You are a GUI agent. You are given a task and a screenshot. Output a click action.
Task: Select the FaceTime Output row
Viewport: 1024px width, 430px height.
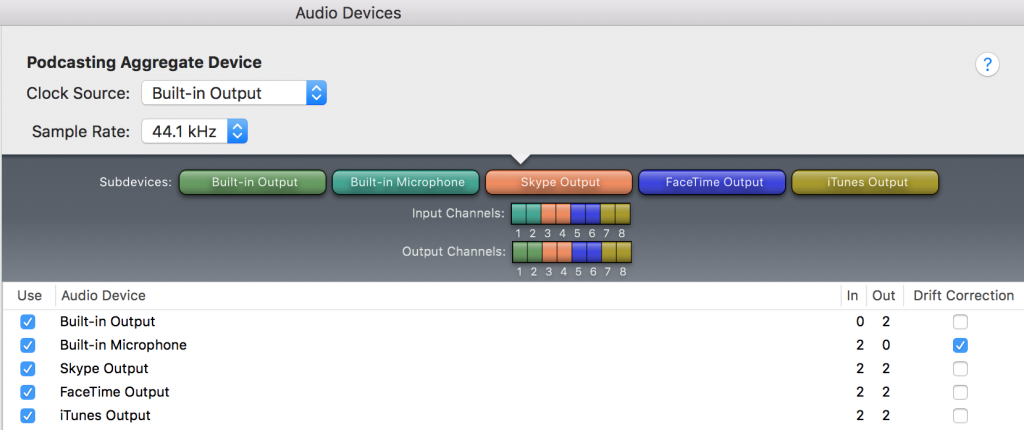[512, 392]
